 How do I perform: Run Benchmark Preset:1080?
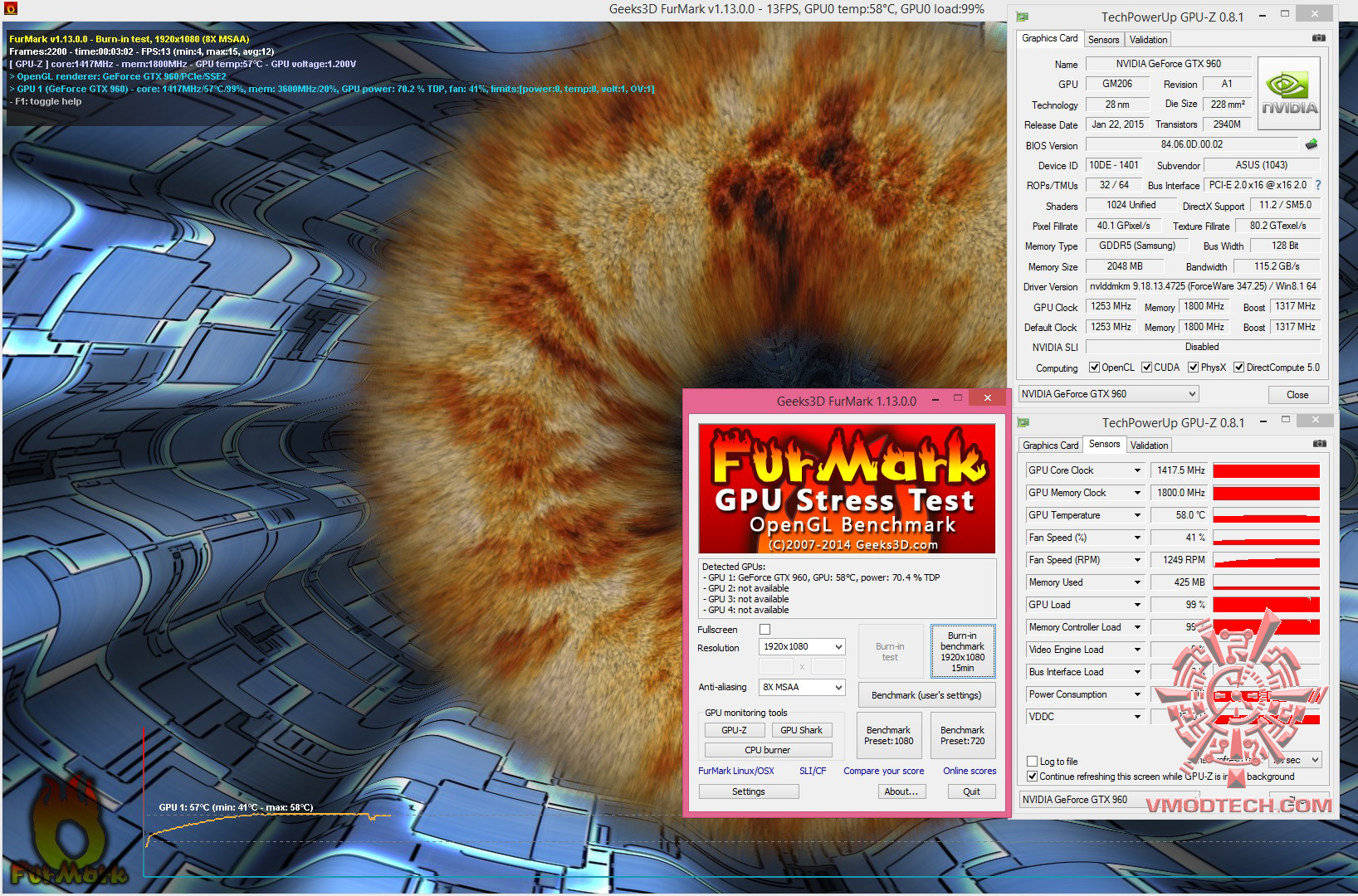coord(889,736)
